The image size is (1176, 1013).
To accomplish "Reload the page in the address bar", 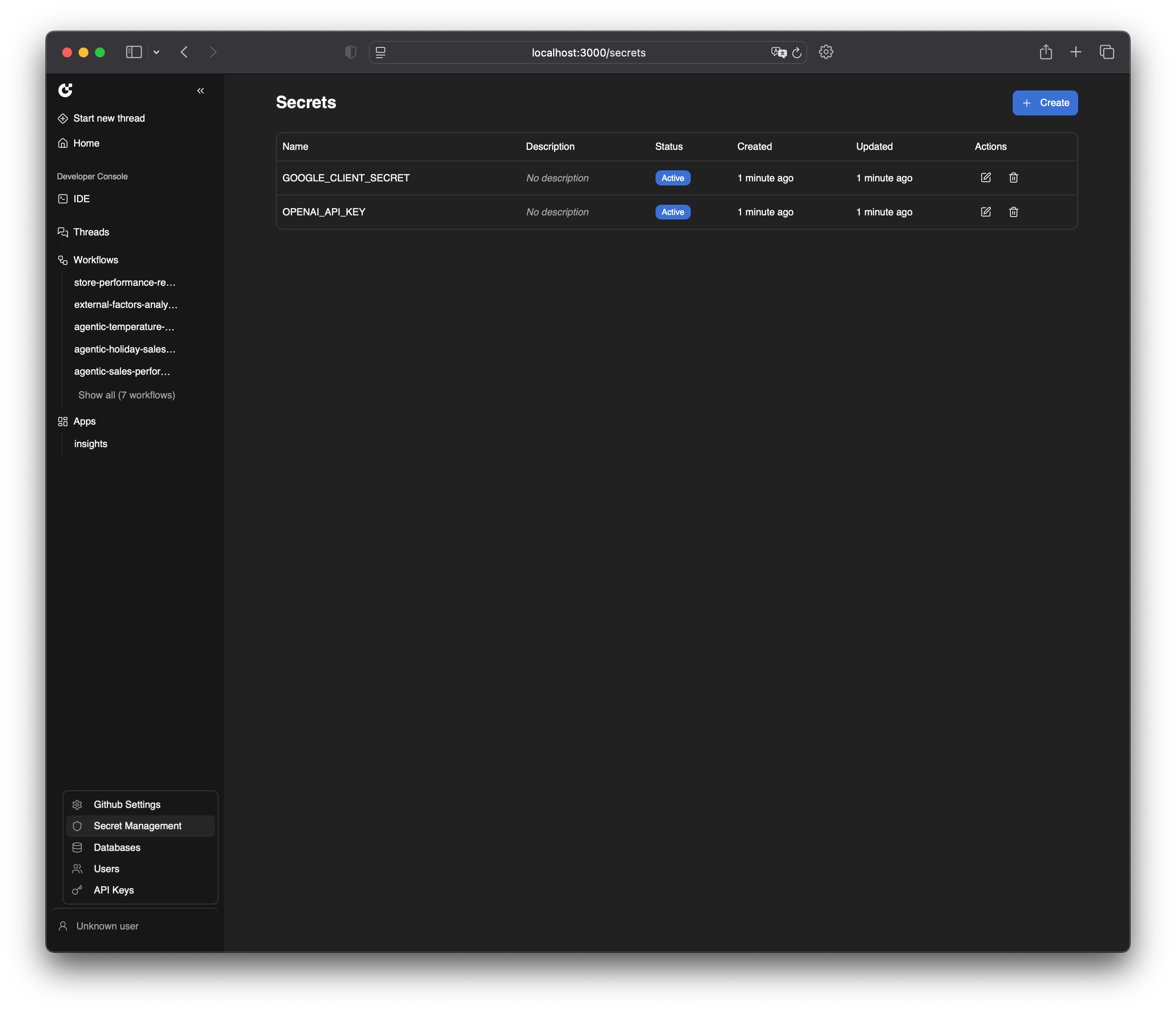I will point(796,53).
